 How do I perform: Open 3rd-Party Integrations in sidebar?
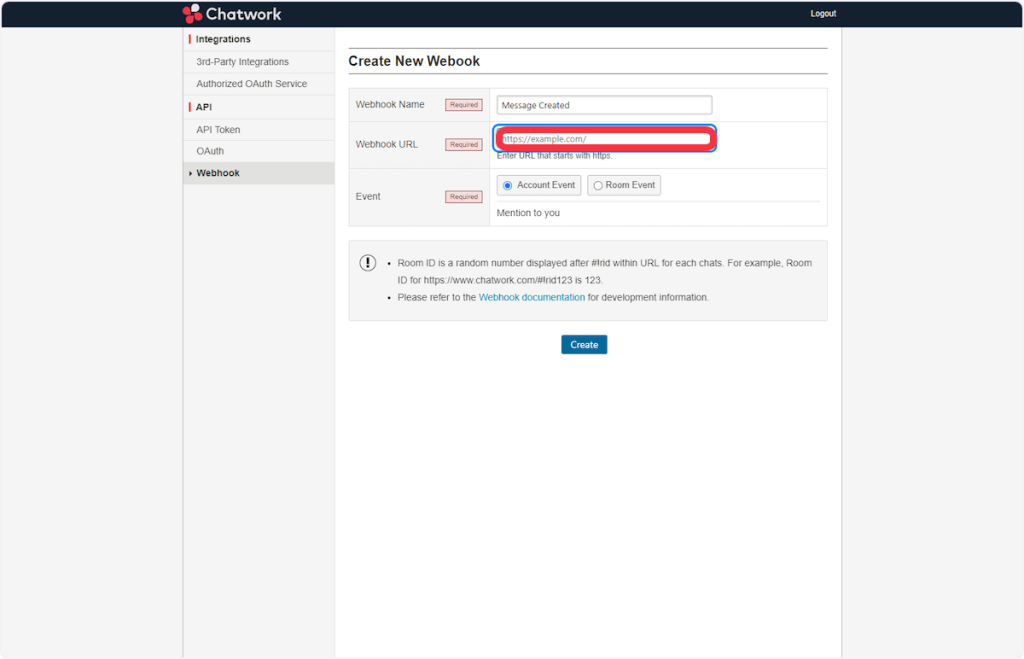pos(242,62)
